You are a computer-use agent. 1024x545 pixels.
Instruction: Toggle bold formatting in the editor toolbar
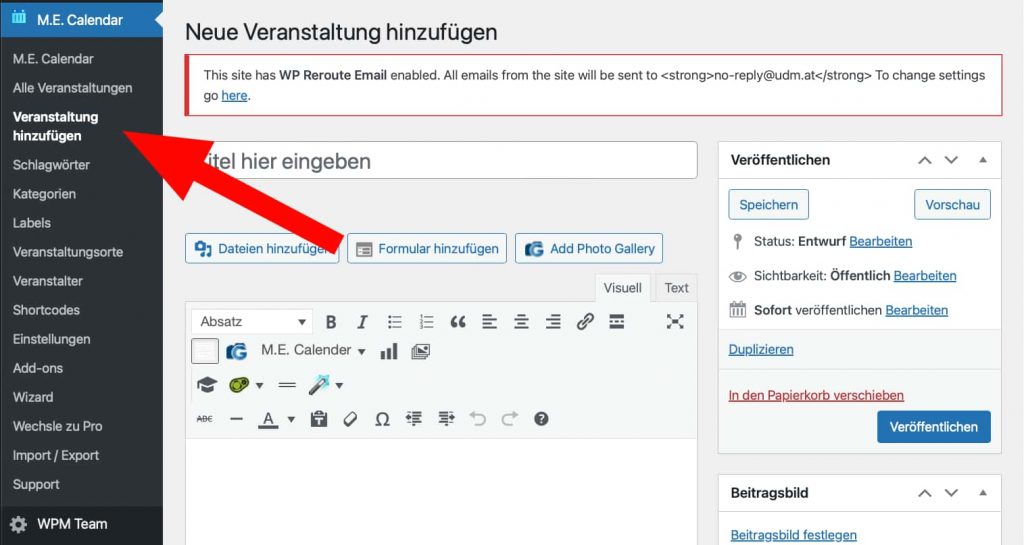pos(331,322)
